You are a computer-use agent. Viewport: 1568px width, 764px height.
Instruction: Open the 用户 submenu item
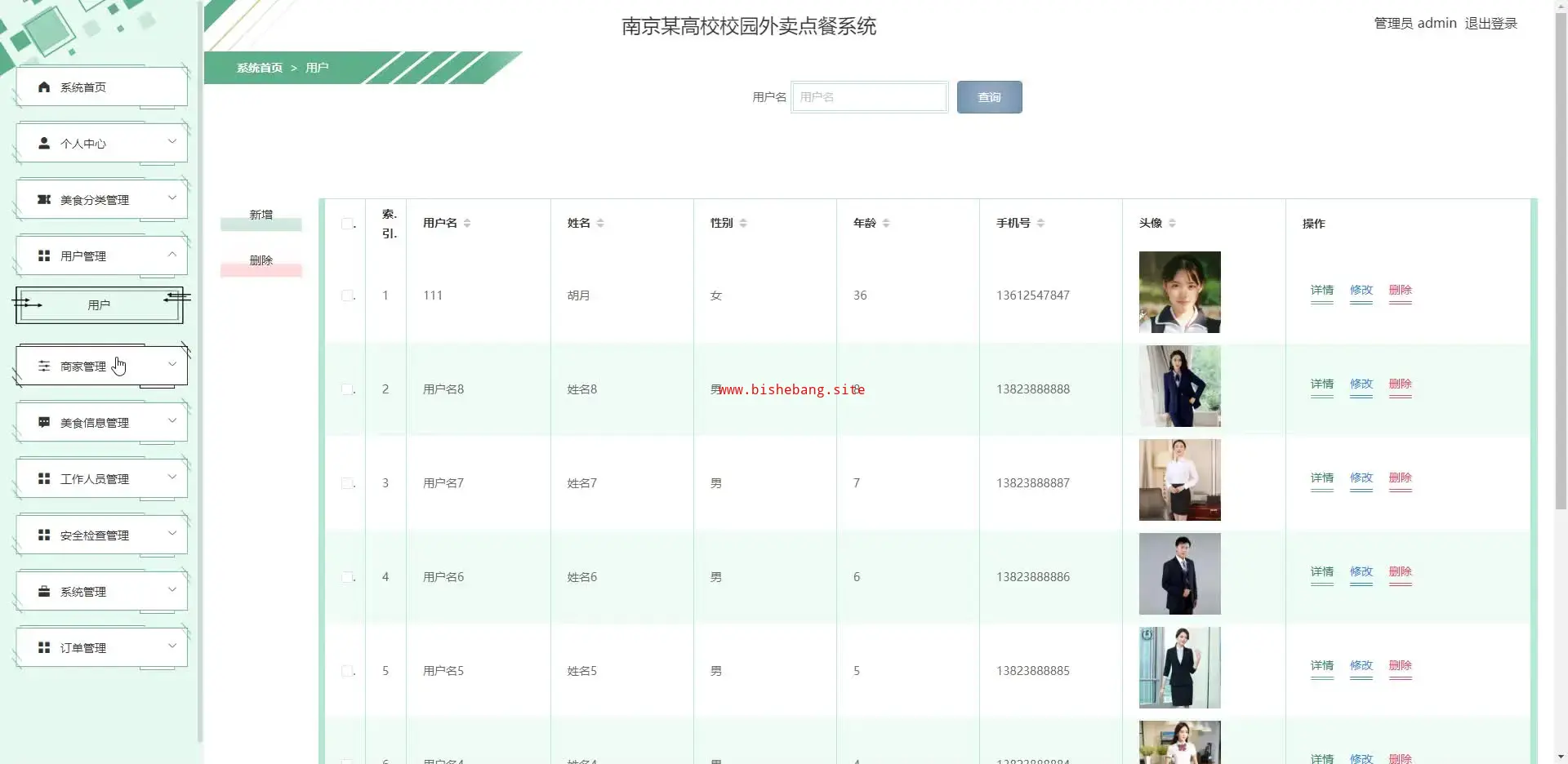99,305
